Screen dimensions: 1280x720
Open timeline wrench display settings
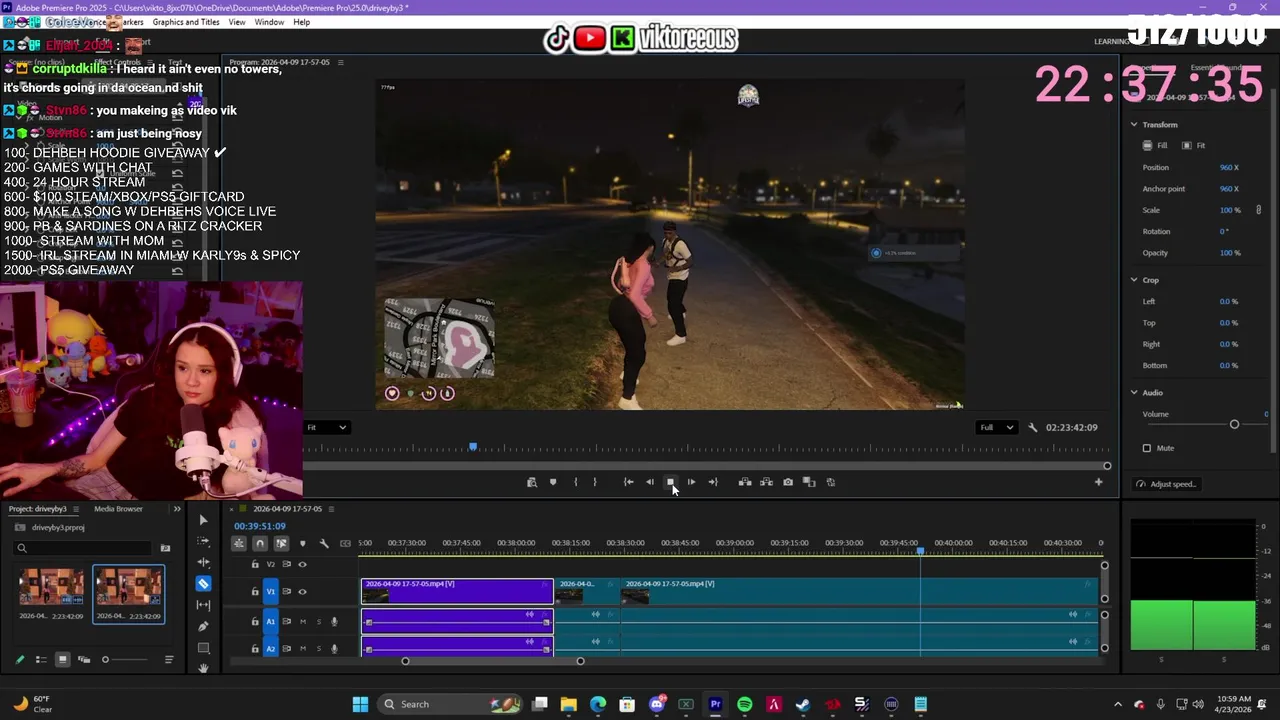click(x=323, y=543)
